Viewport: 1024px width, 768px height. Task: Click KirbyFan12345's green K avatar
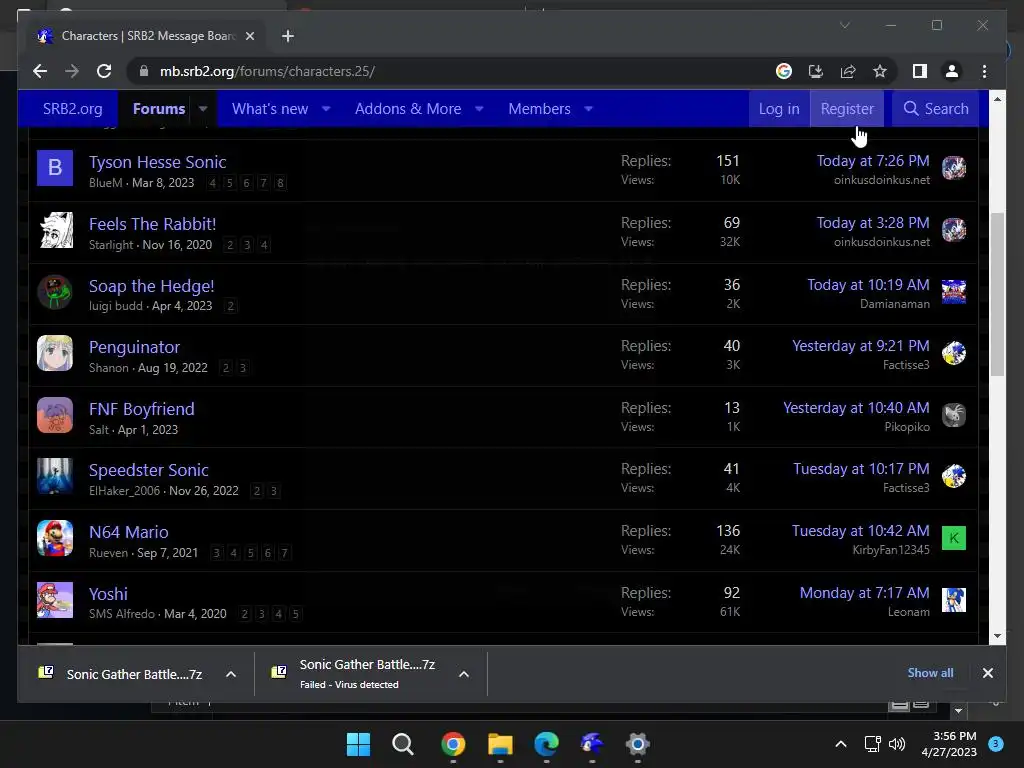click(x=953, y=538)
